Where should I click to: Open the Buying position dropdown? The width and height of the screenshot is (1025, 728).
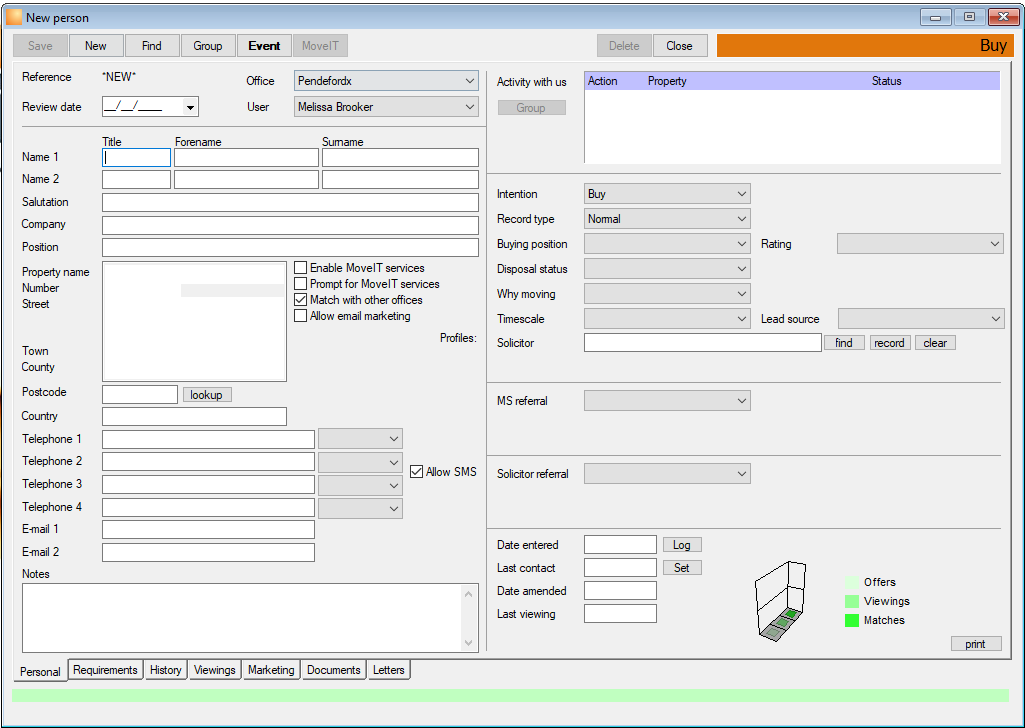click(x=667, y=244)
